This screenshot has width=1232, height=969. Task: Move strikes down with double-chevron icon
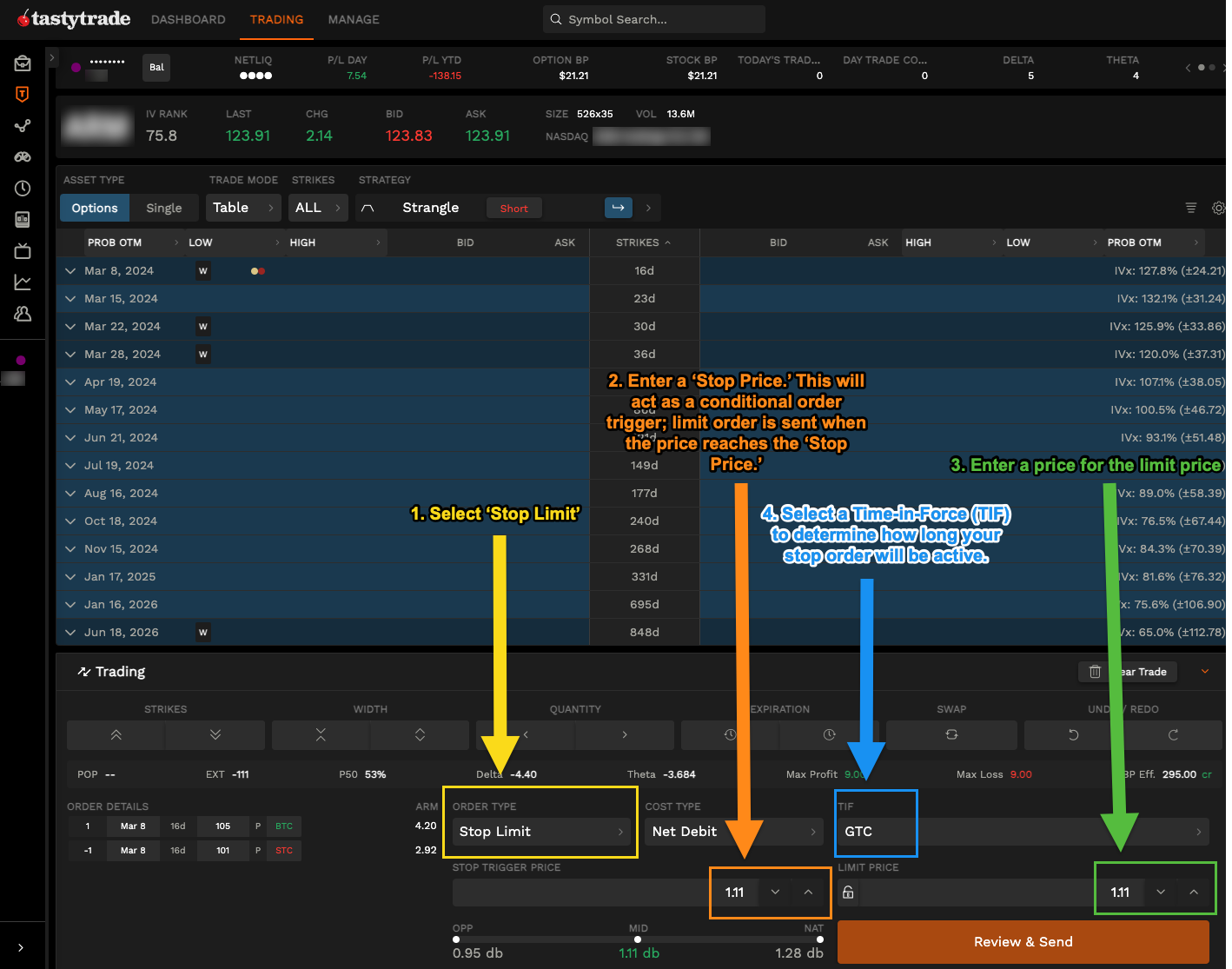click(x=215, y=734)
